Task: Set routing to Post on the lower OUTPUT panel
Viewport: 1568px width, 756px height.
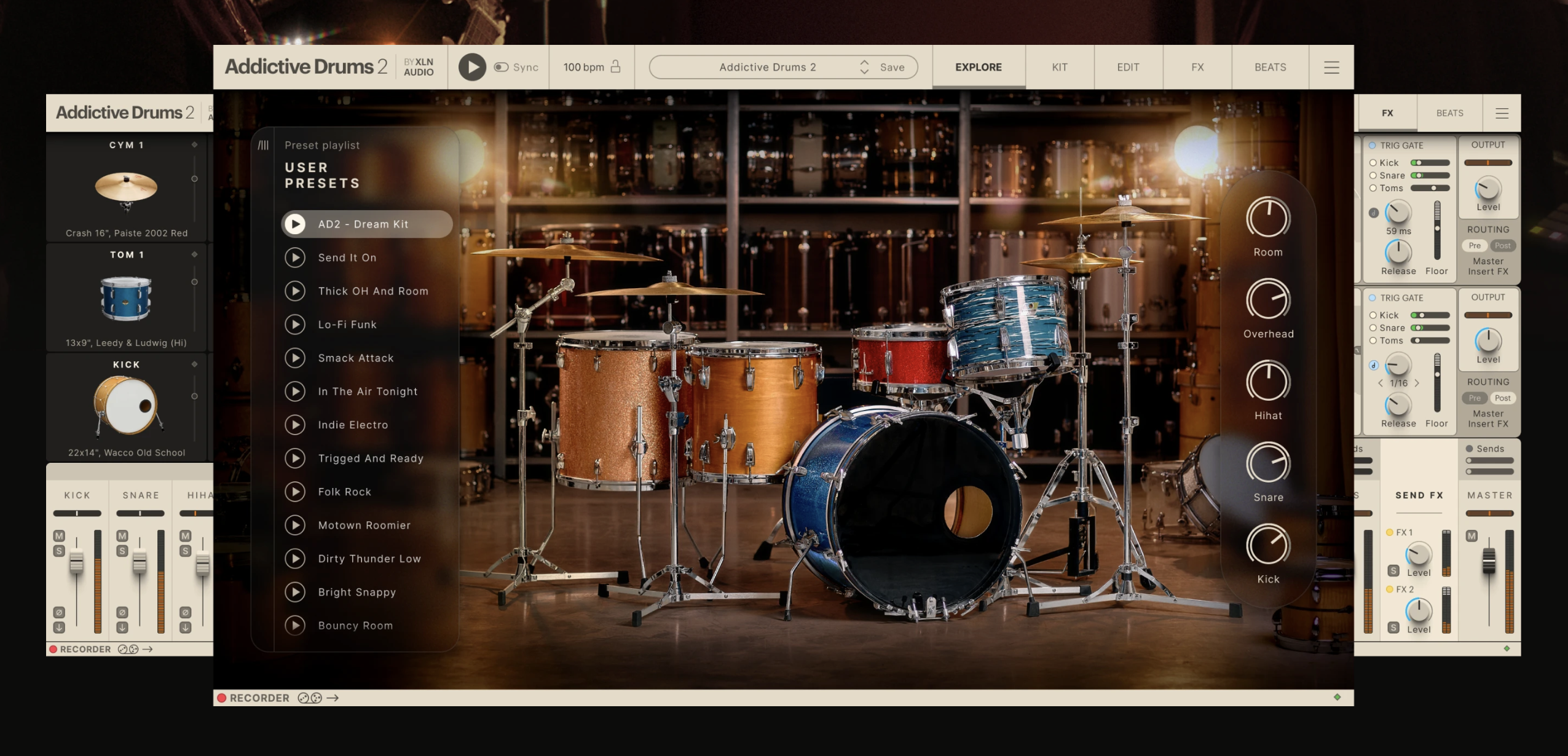Action: pos(1503,398)
